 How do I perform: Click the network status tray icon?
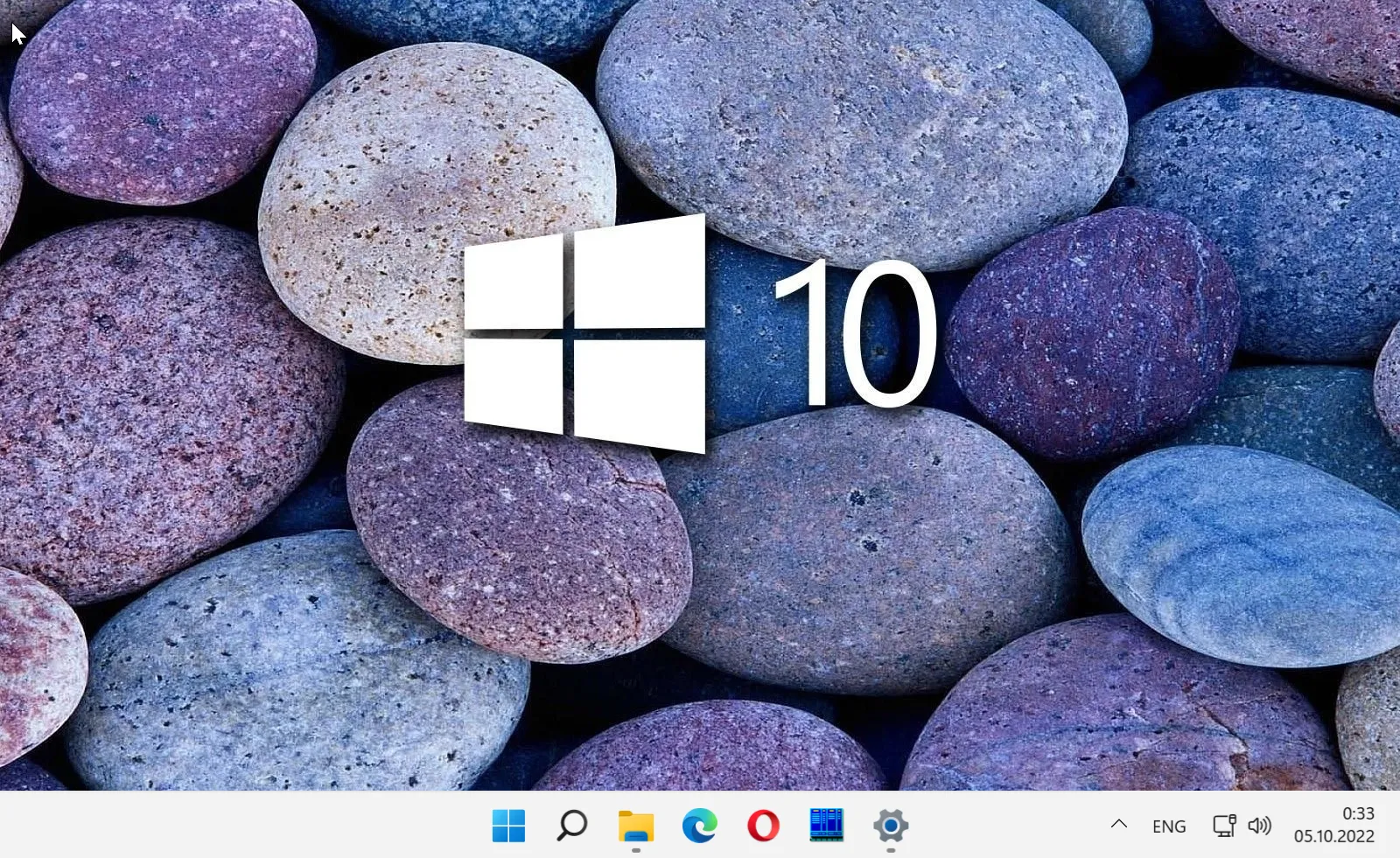pyautogui.click(x=1223, y=826)
